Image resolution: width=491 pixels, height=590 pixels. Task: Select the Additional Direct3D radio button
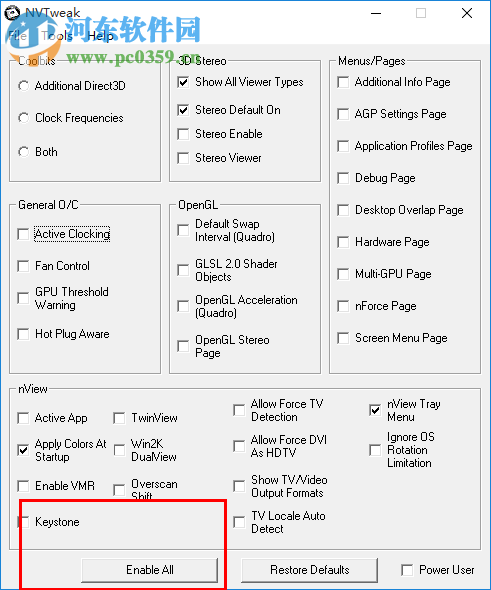point(23,86)
